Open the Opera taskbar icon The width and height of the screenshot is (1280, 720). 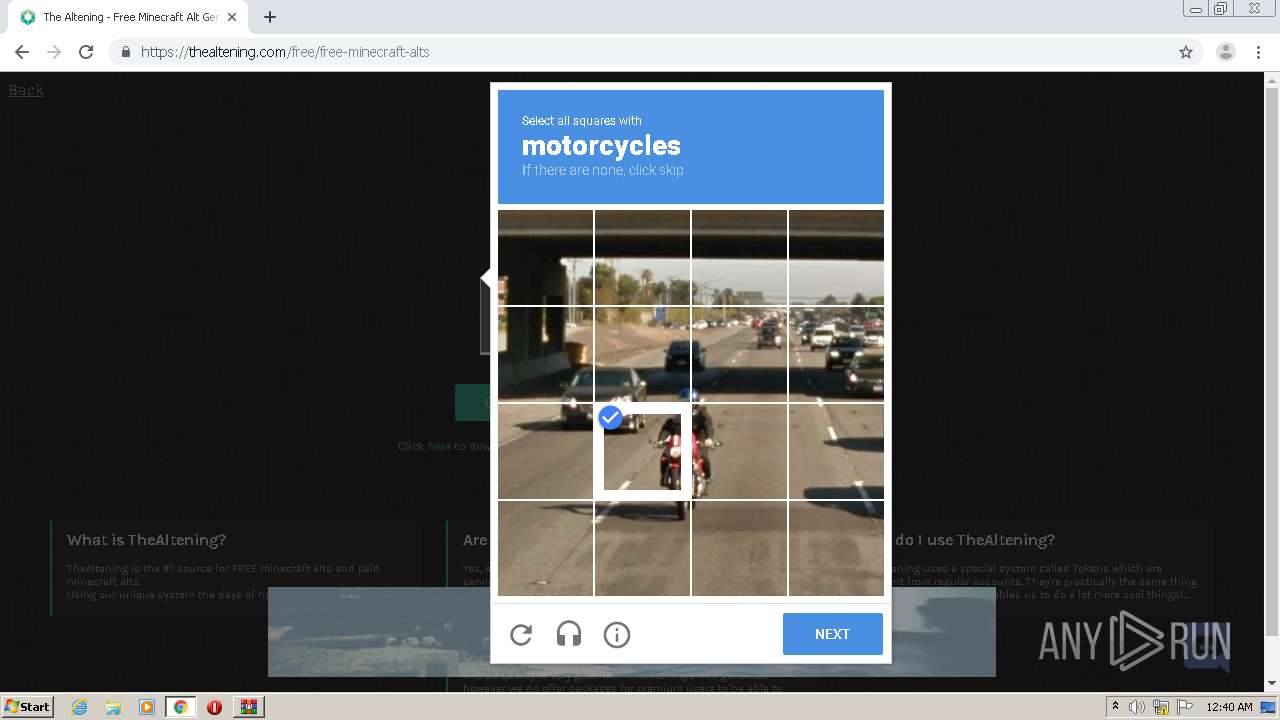pyautogui.click(x=214, y=707)
